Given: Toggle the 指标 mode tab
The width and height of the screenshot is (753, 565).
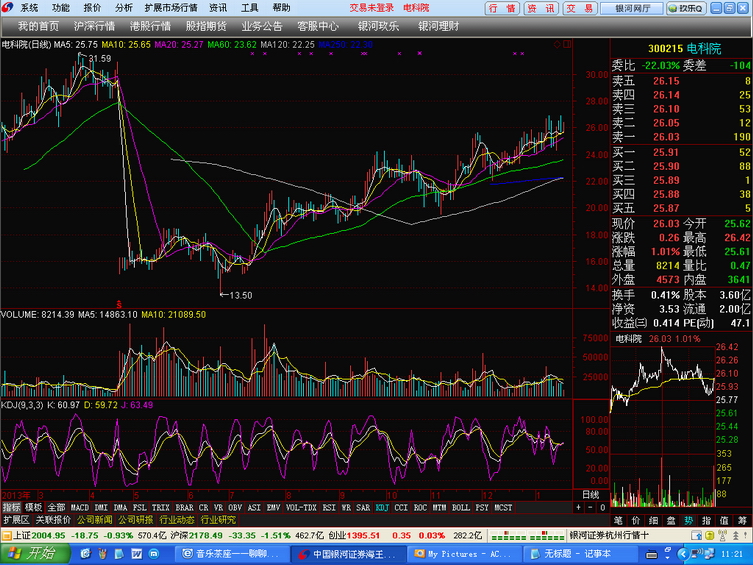Looking at the screenshot, I should pos(11,507).
